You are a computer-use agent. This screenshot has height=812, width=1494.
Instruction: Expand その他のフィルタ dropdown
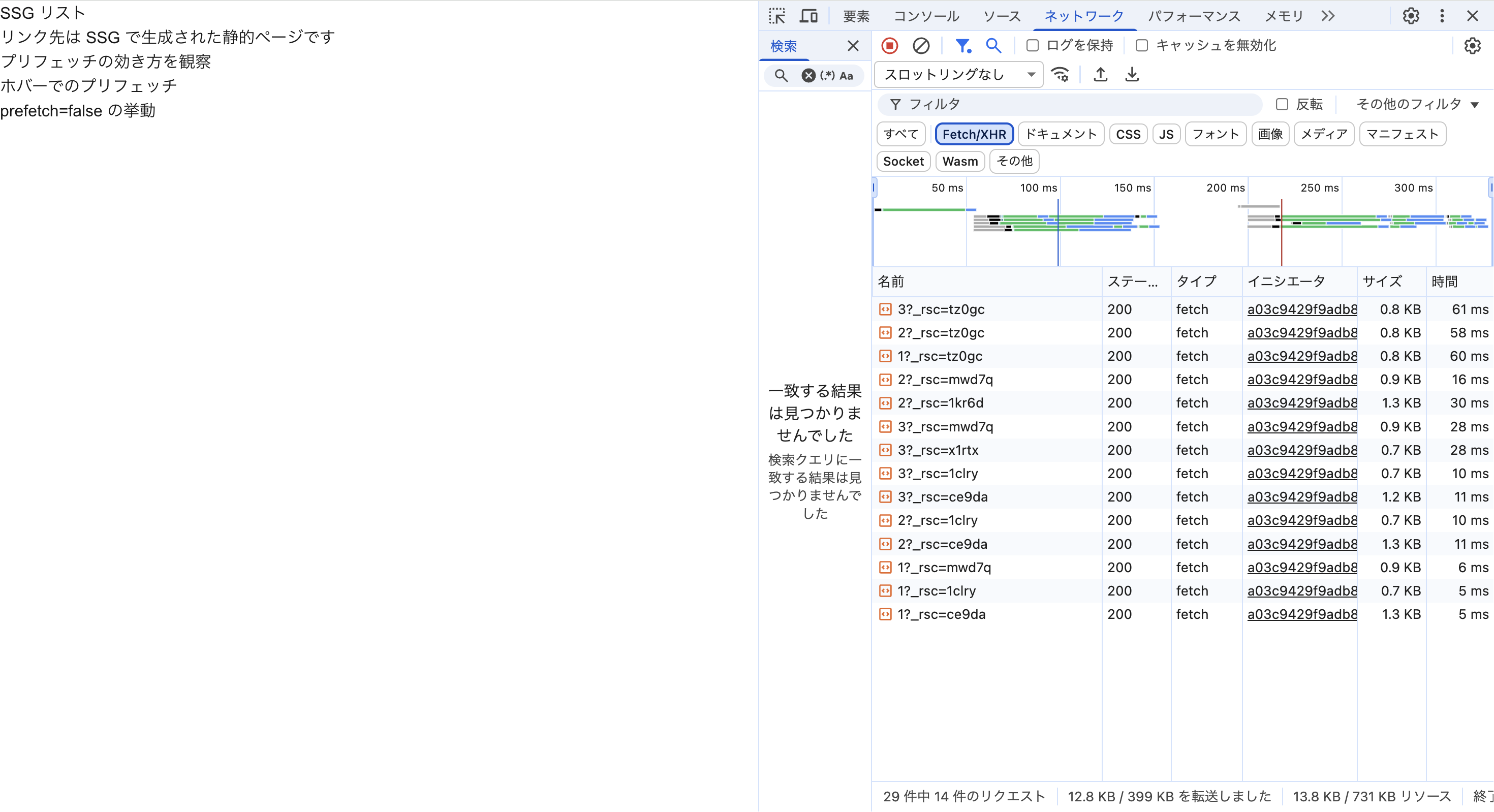(x=1417, y=104)
